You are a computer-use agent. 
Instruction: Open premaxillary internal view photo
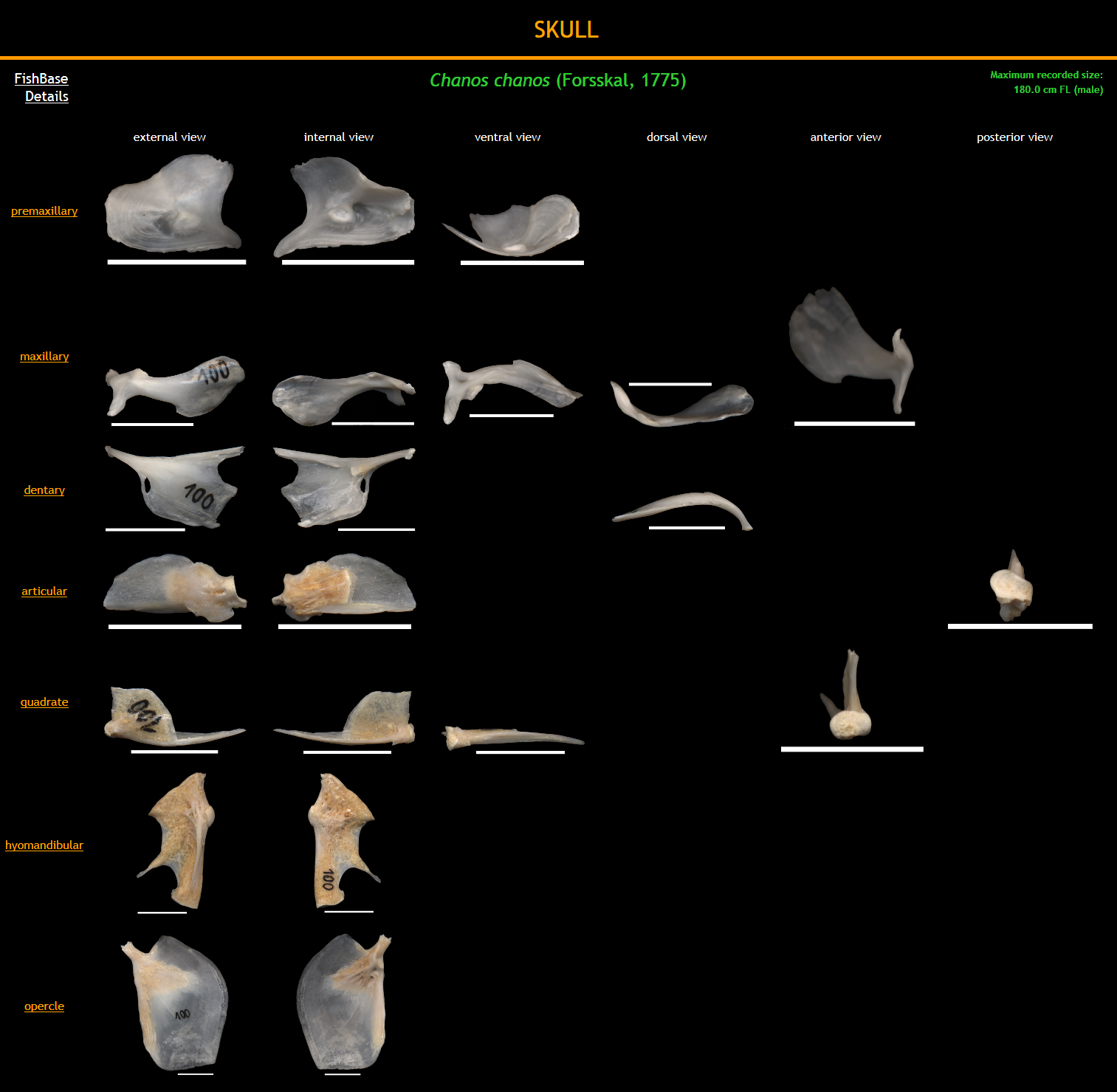point(343,207)
